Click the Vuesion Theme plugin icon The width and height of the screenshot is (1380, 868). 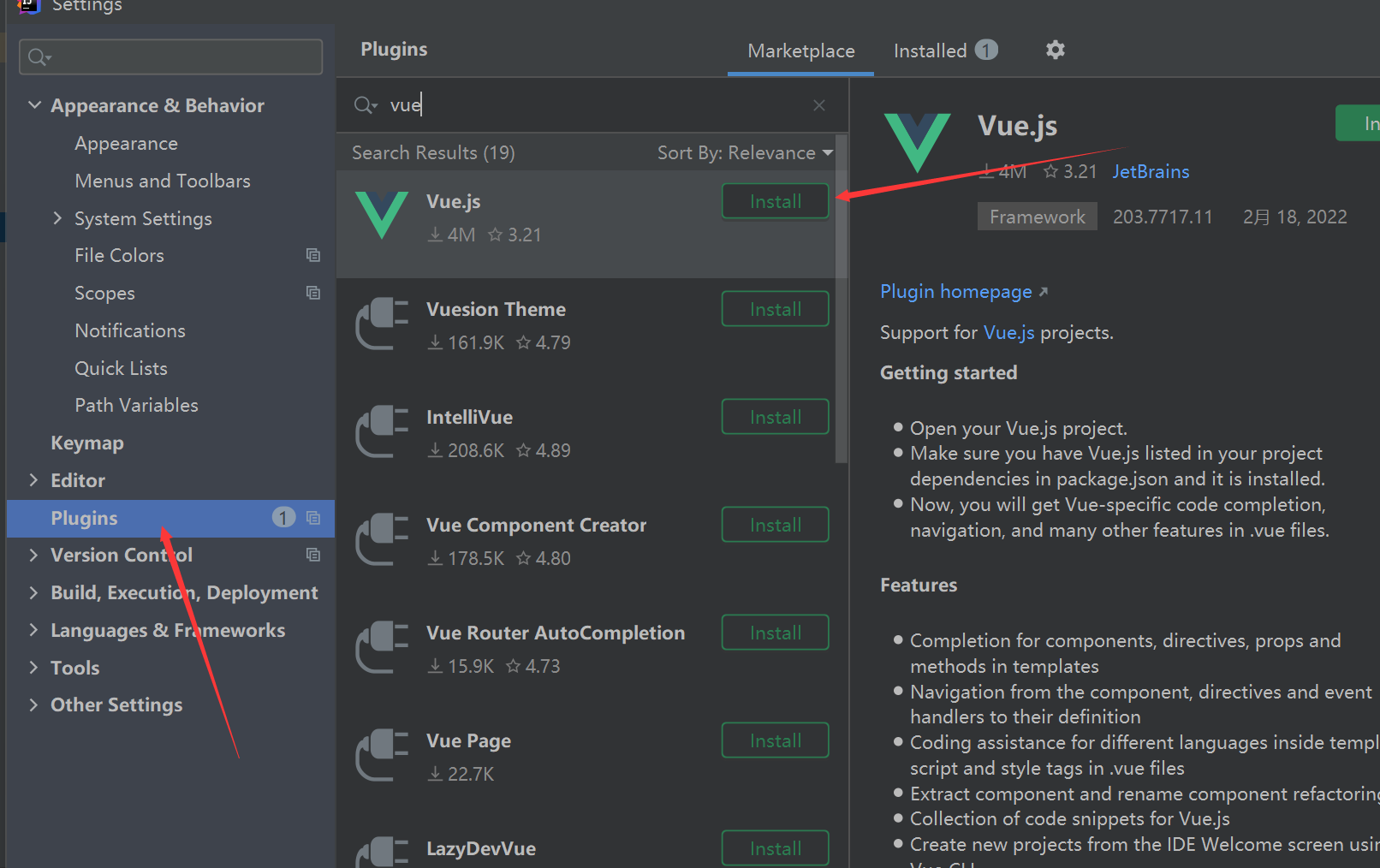[382, 323]
